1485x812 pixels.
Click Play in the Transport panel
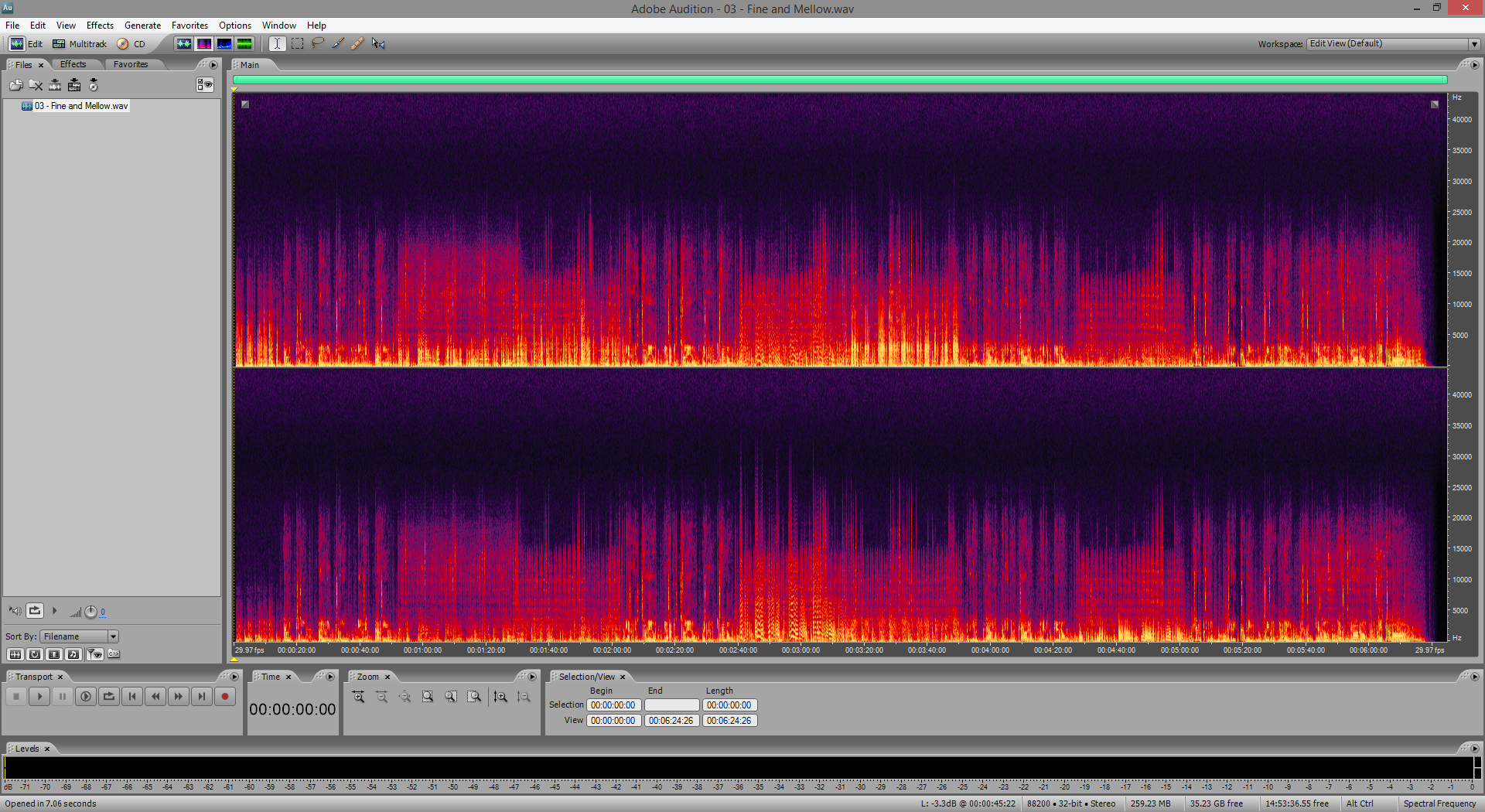coord(39,697)
